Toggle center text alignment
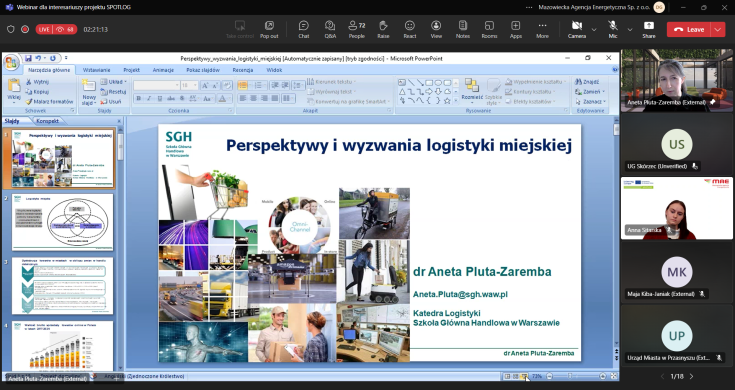This screenshot has width=735, height=390. pyautogui.click(x=254, y=98)
